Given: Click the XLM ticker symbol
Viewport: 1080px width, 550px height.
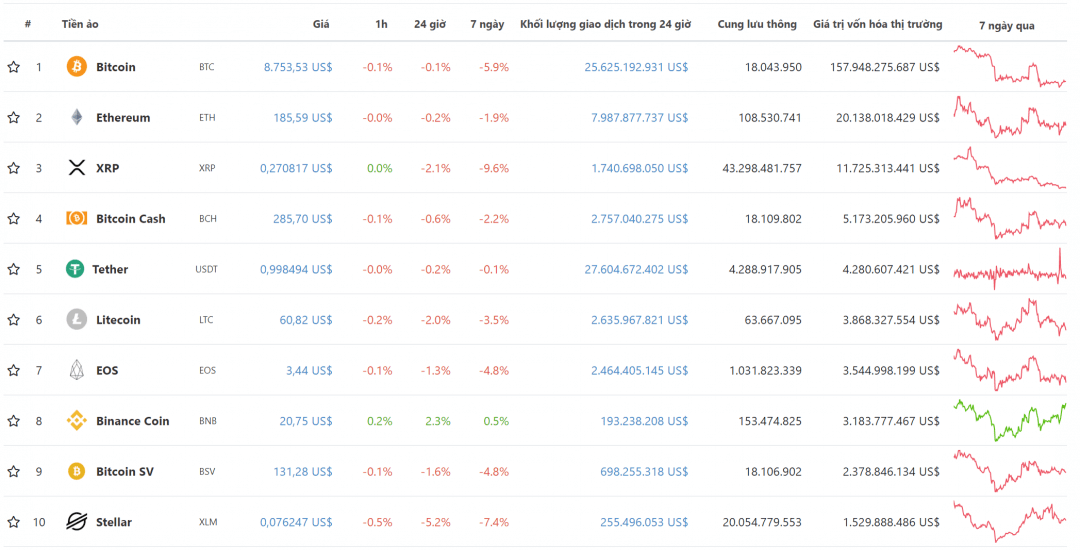Looking at the screenshot, I should point(208,522).
